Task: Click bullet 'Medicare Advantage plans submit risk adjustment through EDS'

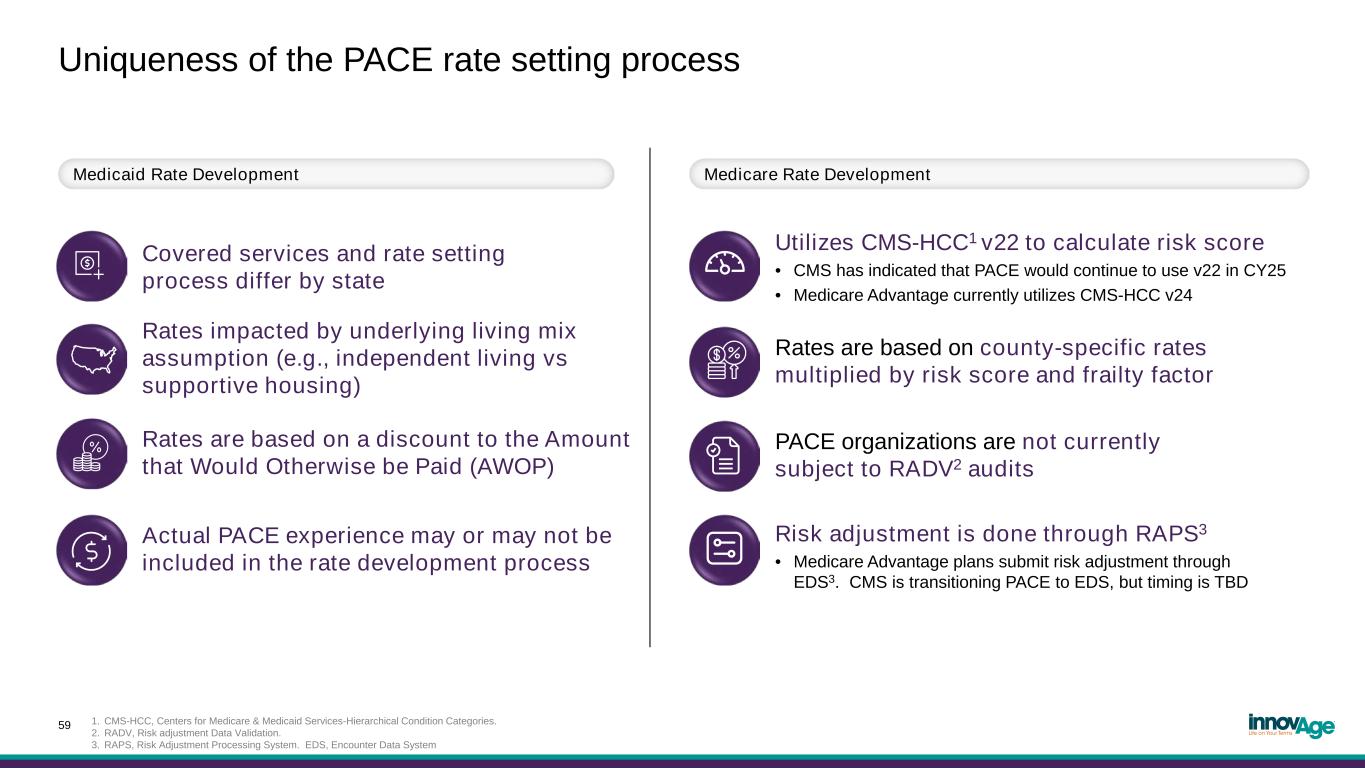Action: 1012,572
